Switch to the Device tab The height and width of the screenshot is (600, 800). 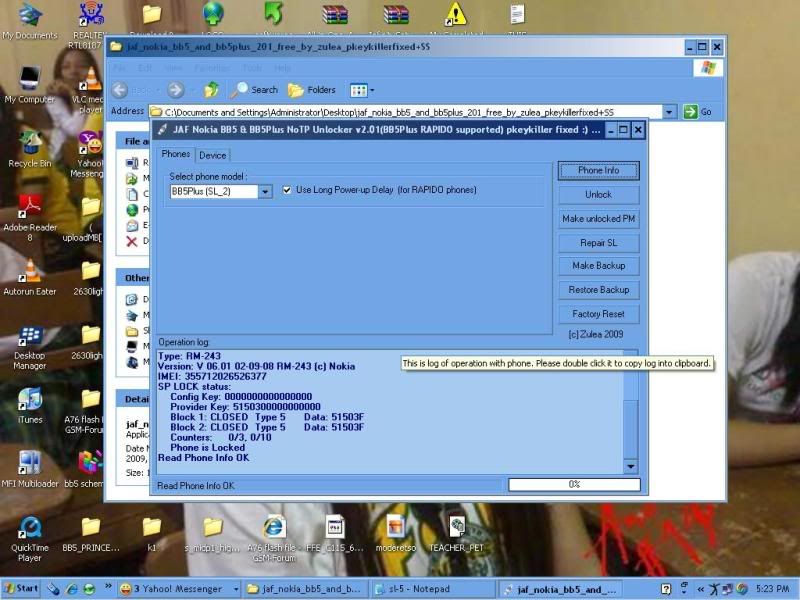click(x=212, y=156)
